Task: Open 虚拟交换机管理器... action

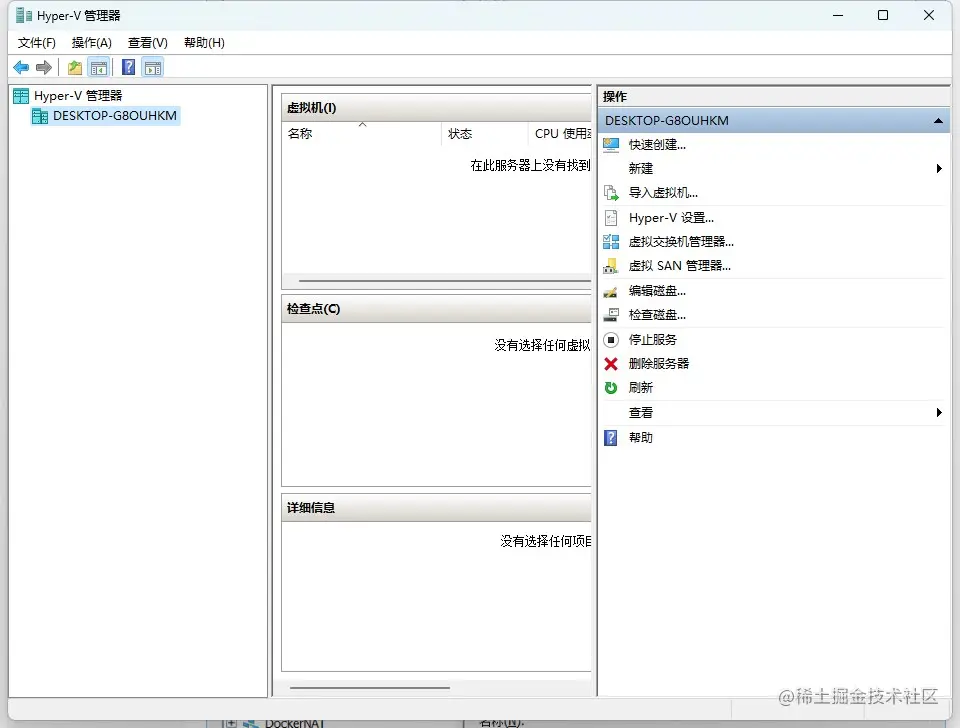Action: tap(681, 242)
